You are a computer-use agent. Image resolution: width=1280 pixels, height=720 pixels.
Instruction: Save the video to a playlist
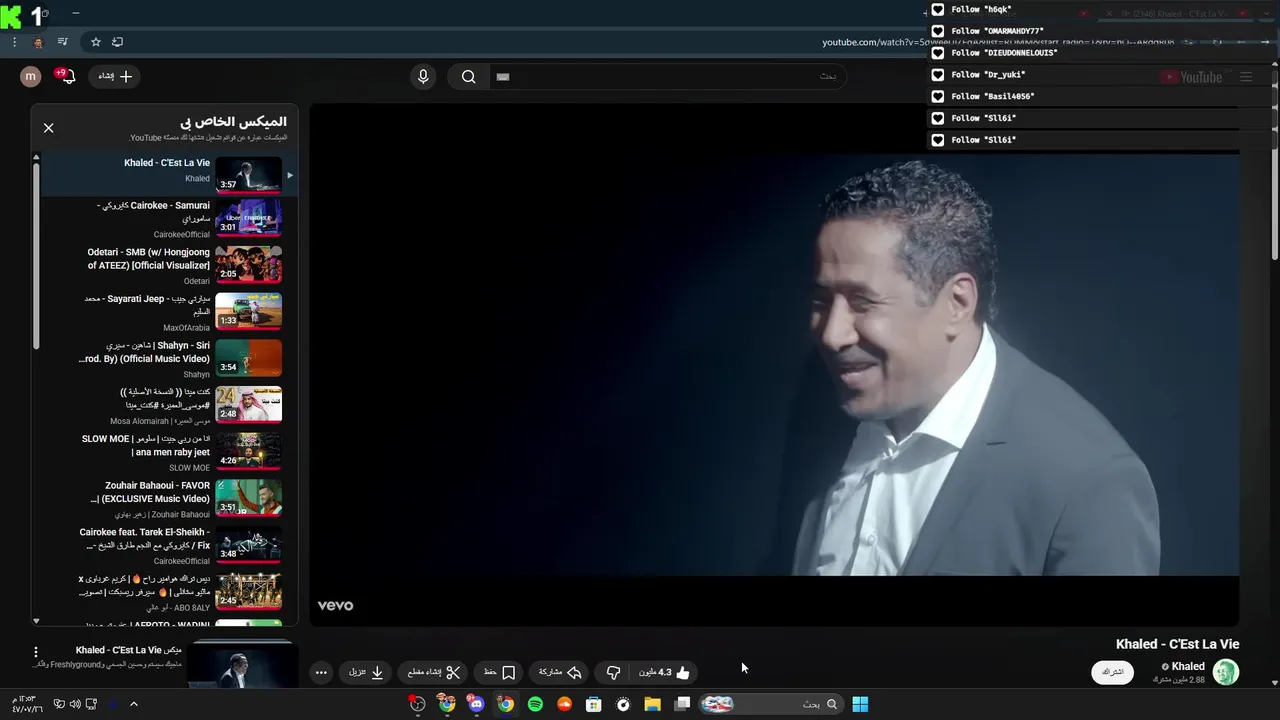point(499,673)
